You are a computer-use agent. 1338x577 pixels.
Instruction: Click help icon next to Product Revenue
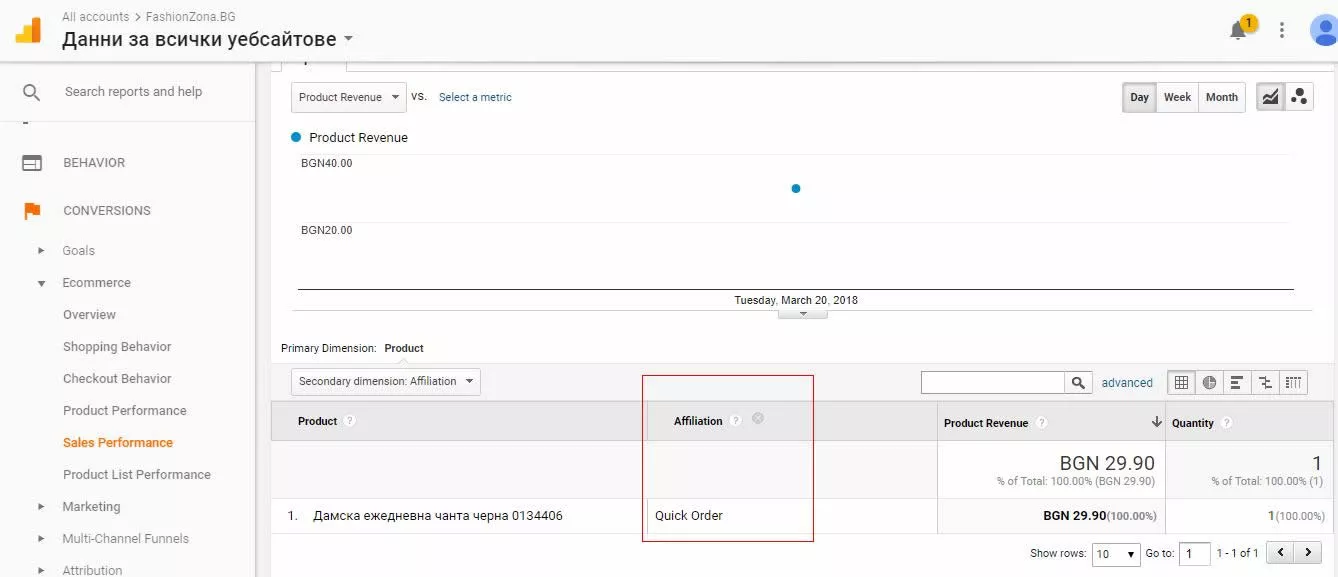pyautogui.click(x=1041, y=423)
